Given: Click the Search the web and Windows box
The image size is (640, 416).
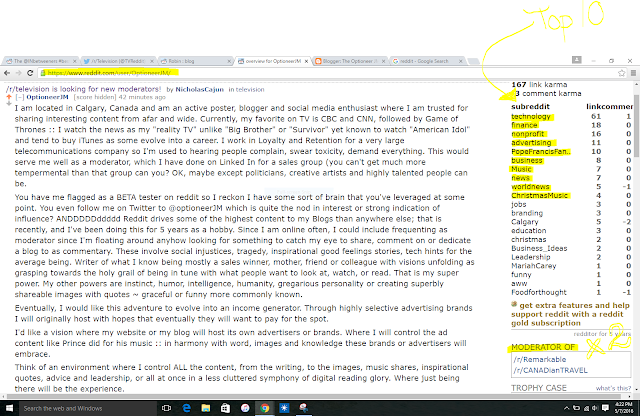Looking at the screenshot, I should pos(87,408).
